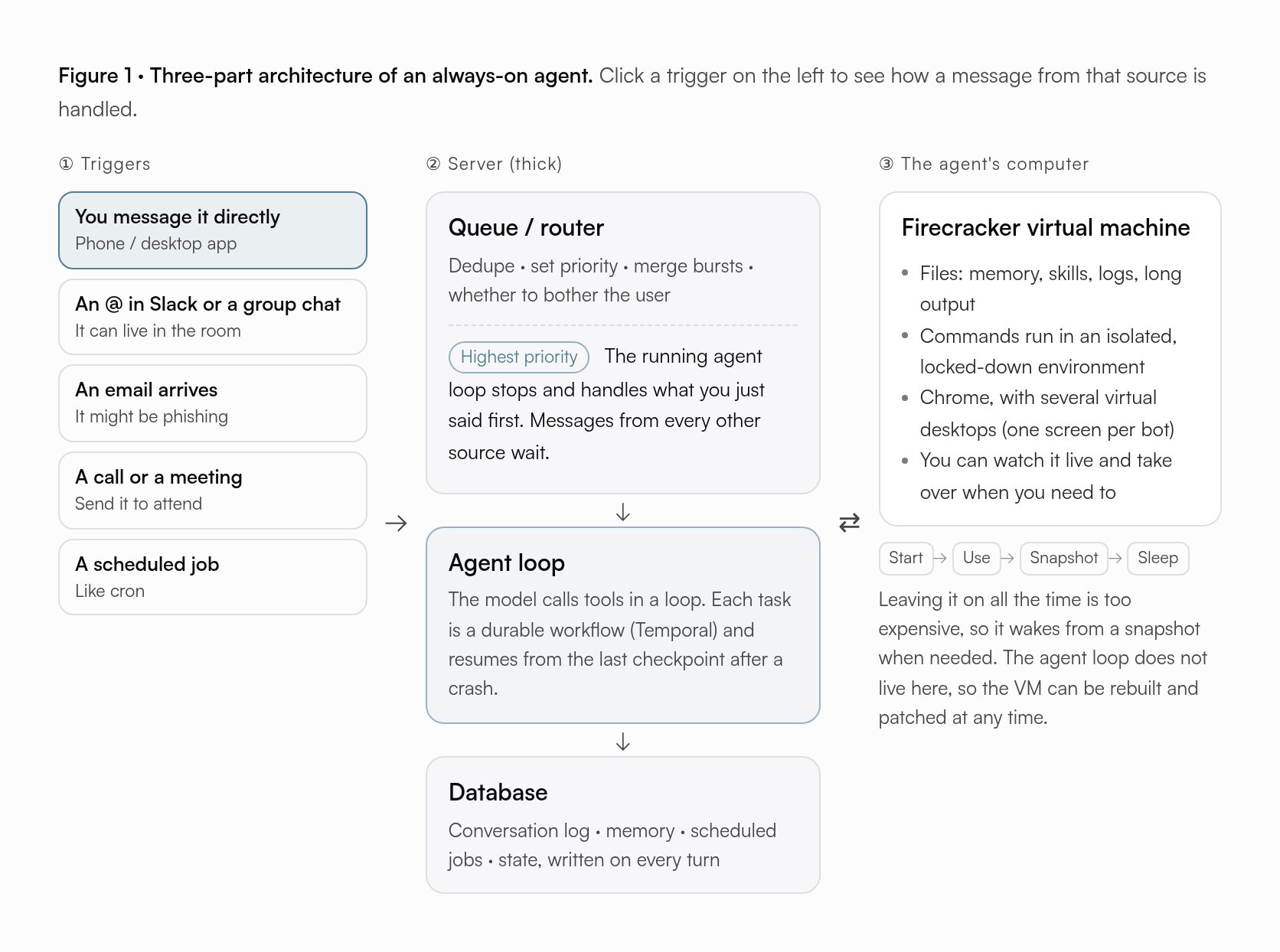
Task: Click the arrow between Snapshot and Sleep
Action: pyautogui.click(x=1115, y=559)
